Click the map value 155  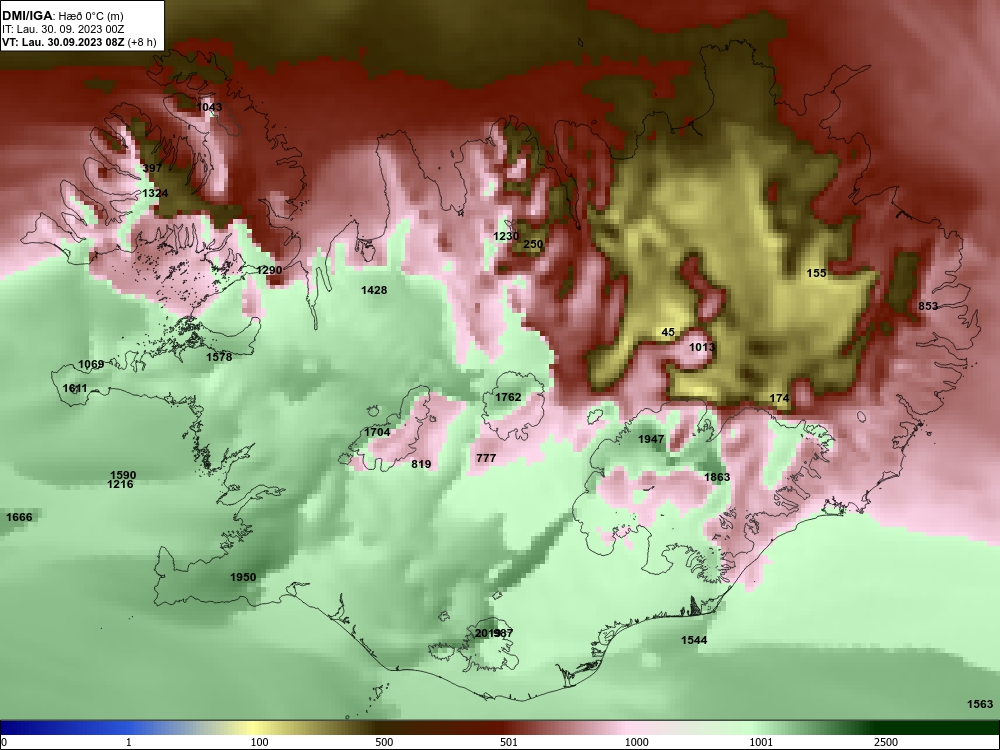coord(816,273)
